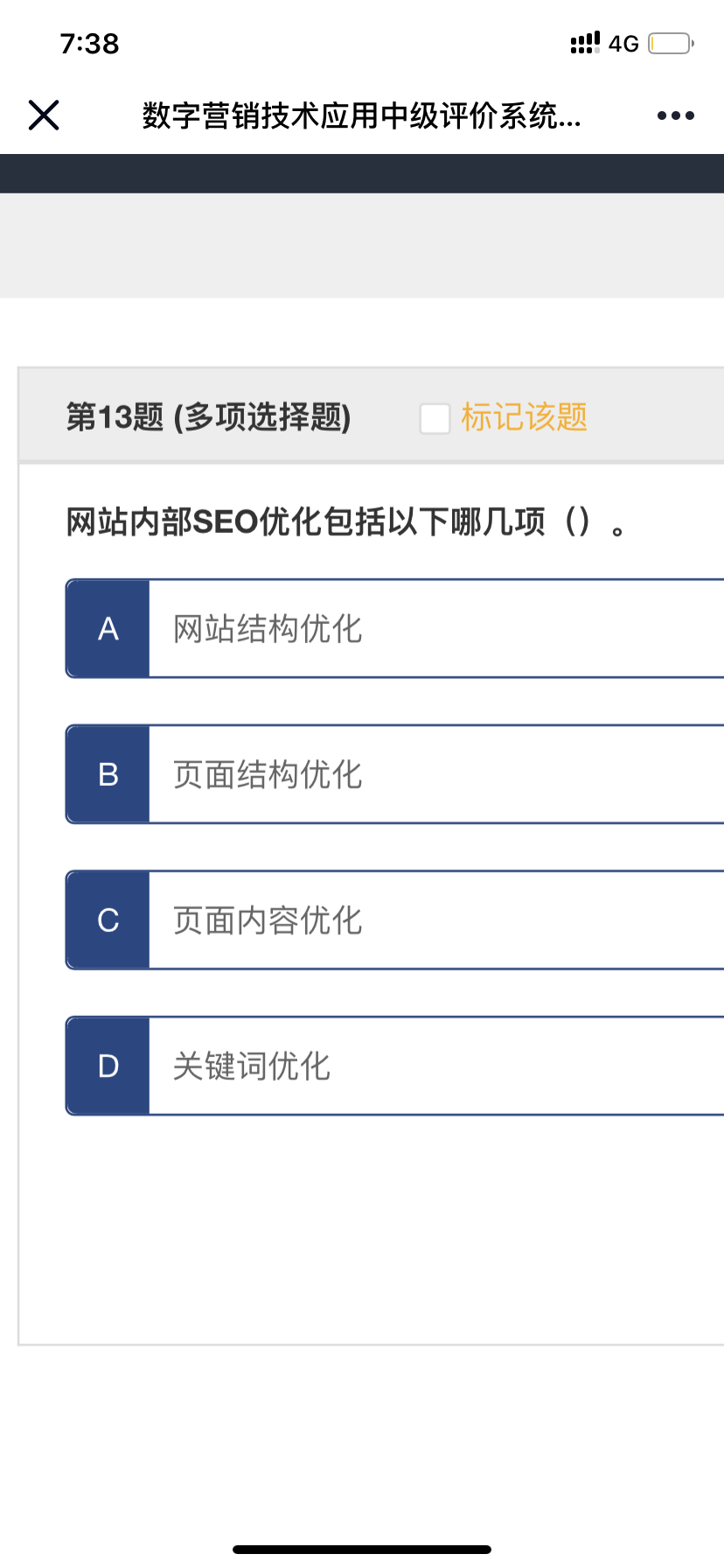Close the page with the X icon

tap(44, 115)
